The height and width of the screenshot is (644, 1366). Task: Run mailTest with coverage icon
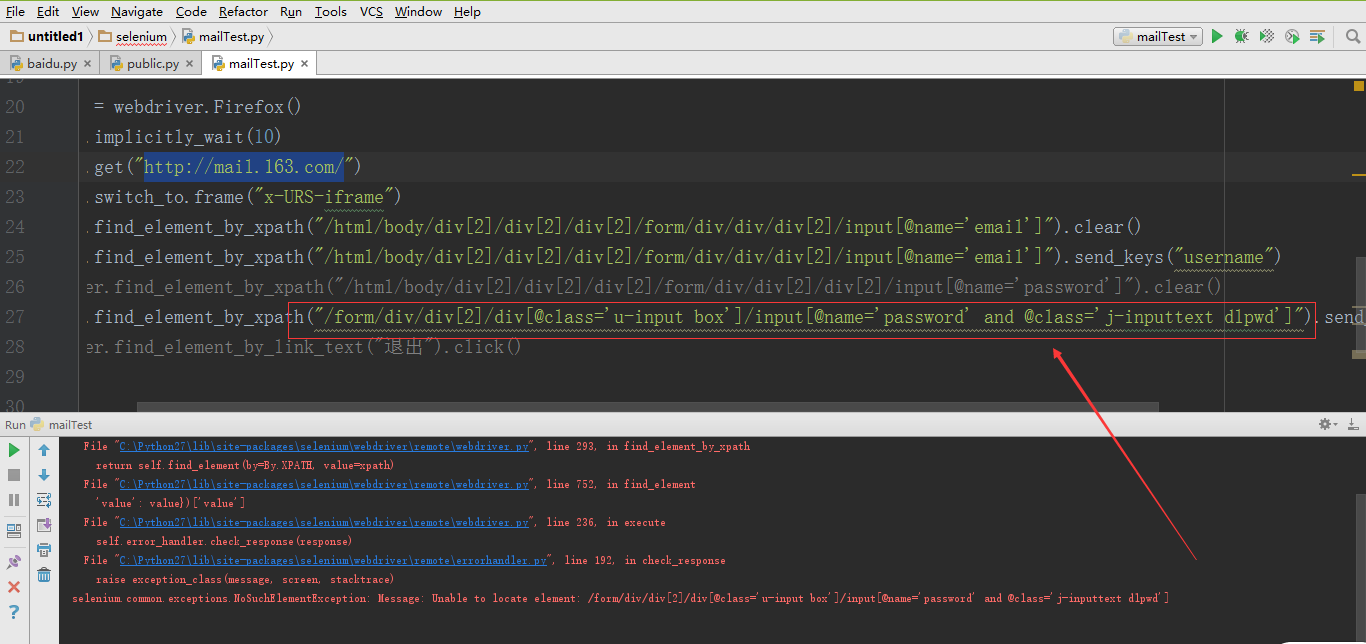click(x=1267, y=36)
